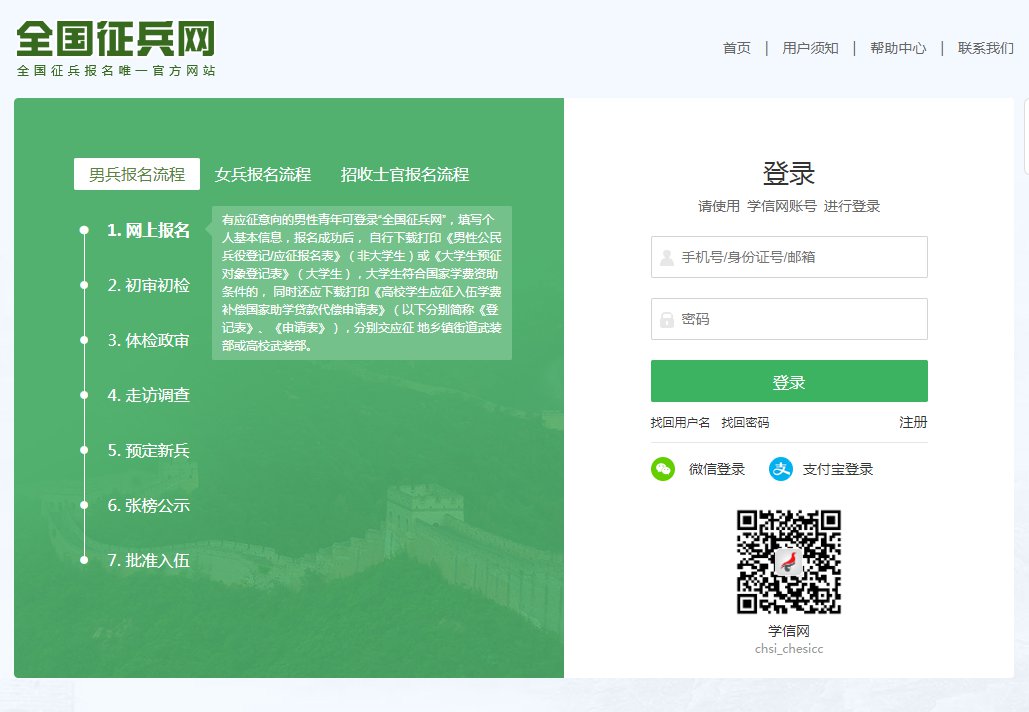The width and height of the screenshot is (1029, 712).
Task: Click 找回用户名 link
Action: click(680, 423)
